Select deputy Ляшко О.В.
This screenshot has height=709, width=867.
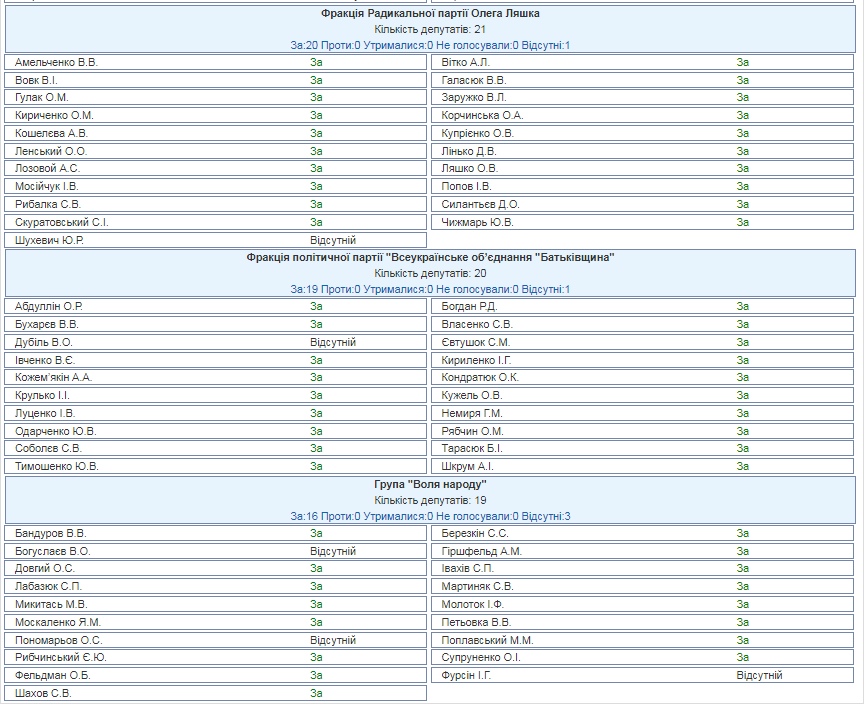click(469, 168)
